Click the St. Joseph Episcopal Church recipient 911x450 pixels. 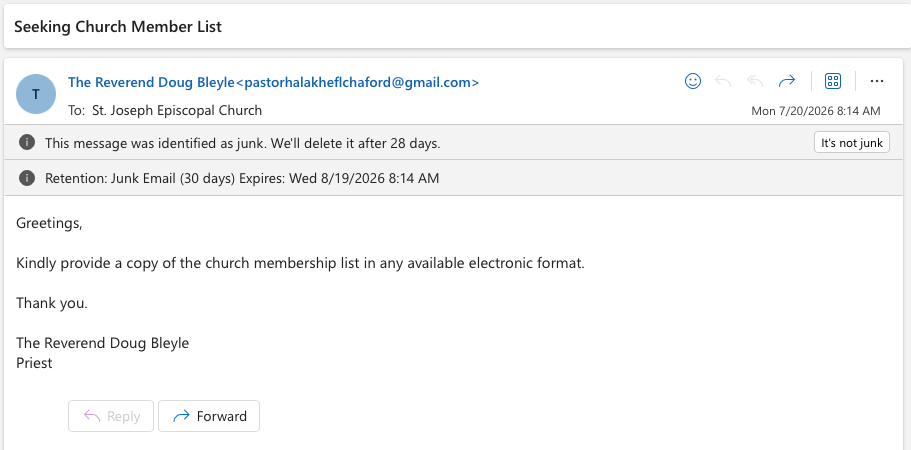pos(177,110)
